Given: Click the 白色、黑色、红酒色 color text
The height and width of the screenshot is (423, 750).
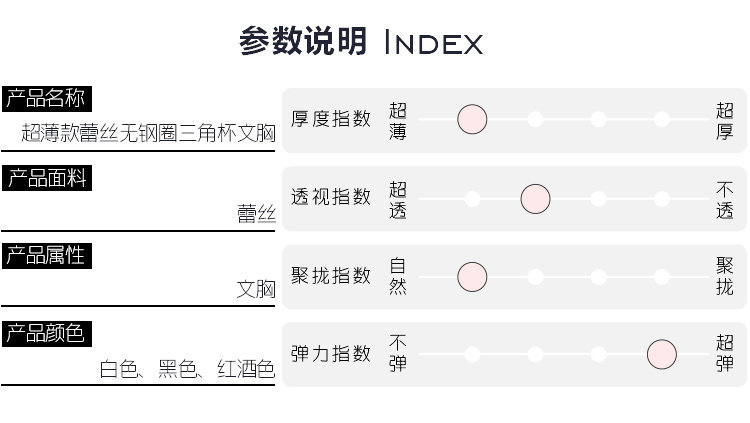Looking at the screenshot, I should click(x=186, y=369).
